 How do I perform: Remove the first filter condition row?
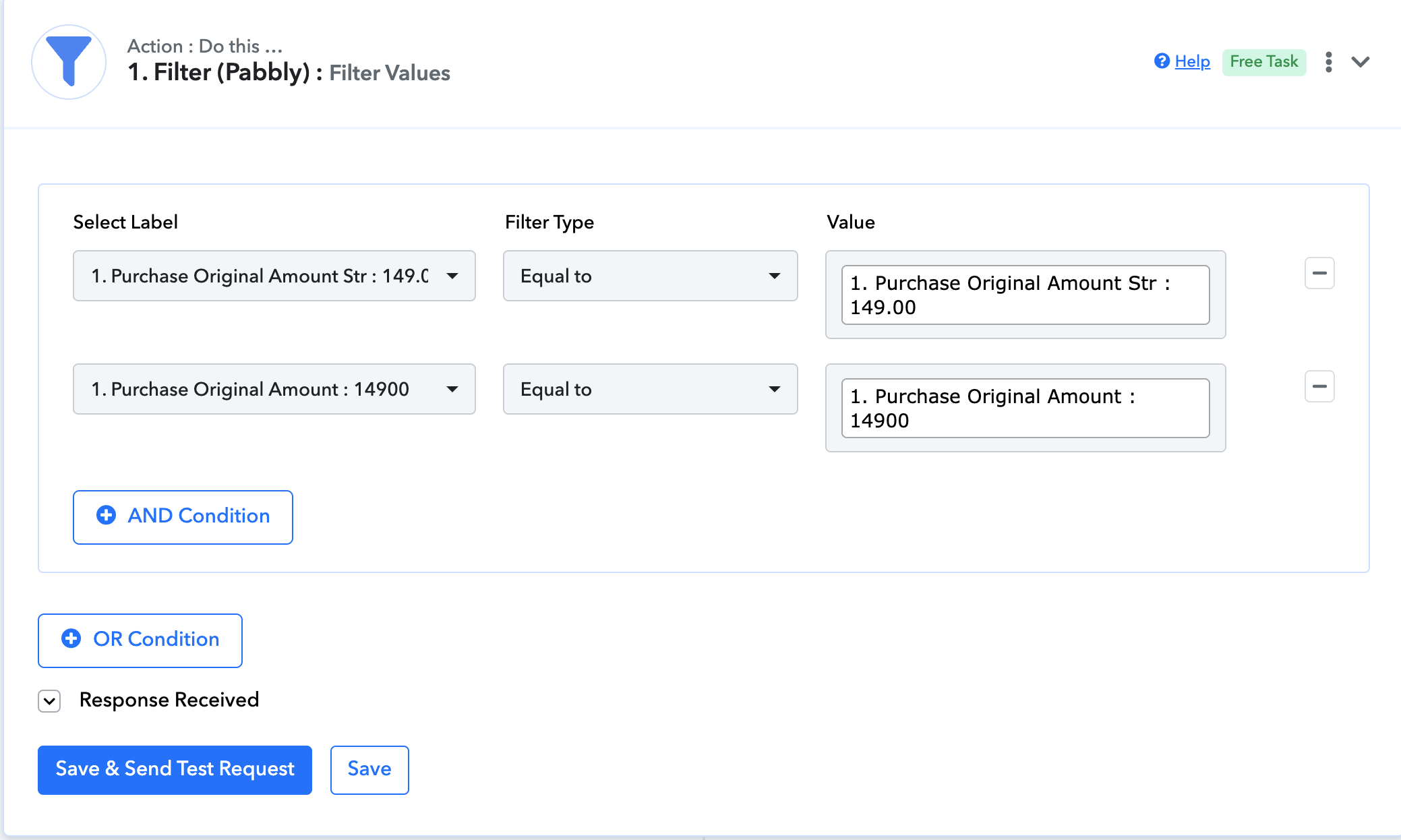click(x=1319, y=273)
